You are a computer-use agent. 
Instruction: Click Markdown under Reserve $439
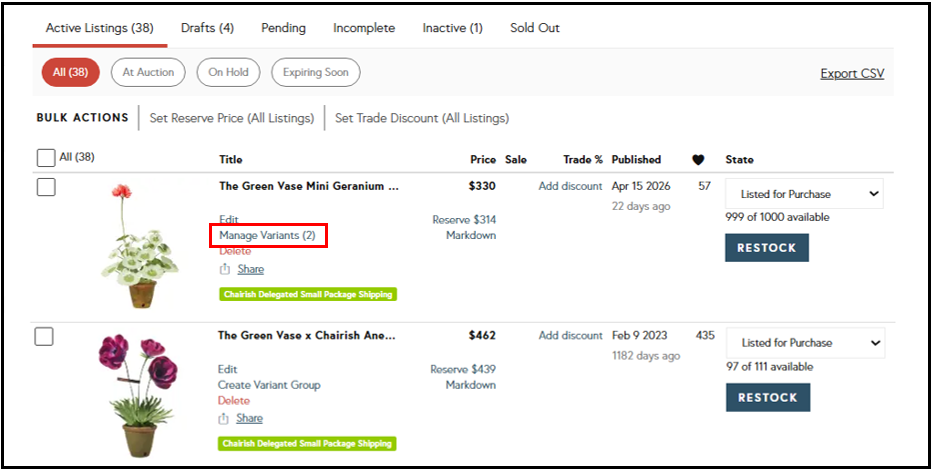click(x=471, y=385)
